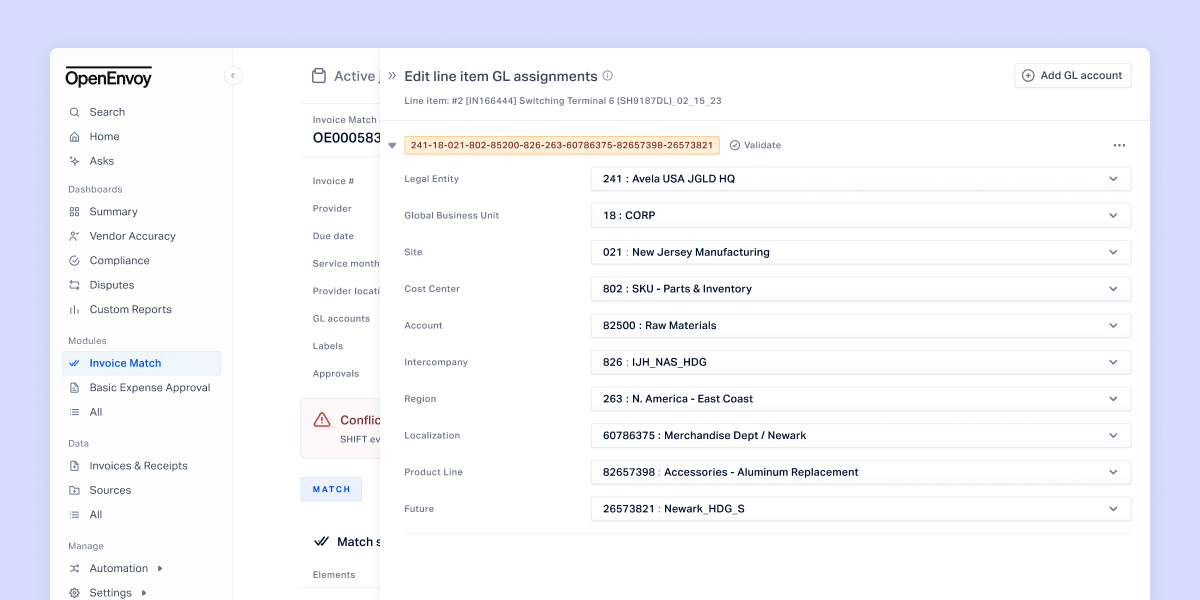
Task: Click the orange GL code string tag
Action: [x=562, y=145]
